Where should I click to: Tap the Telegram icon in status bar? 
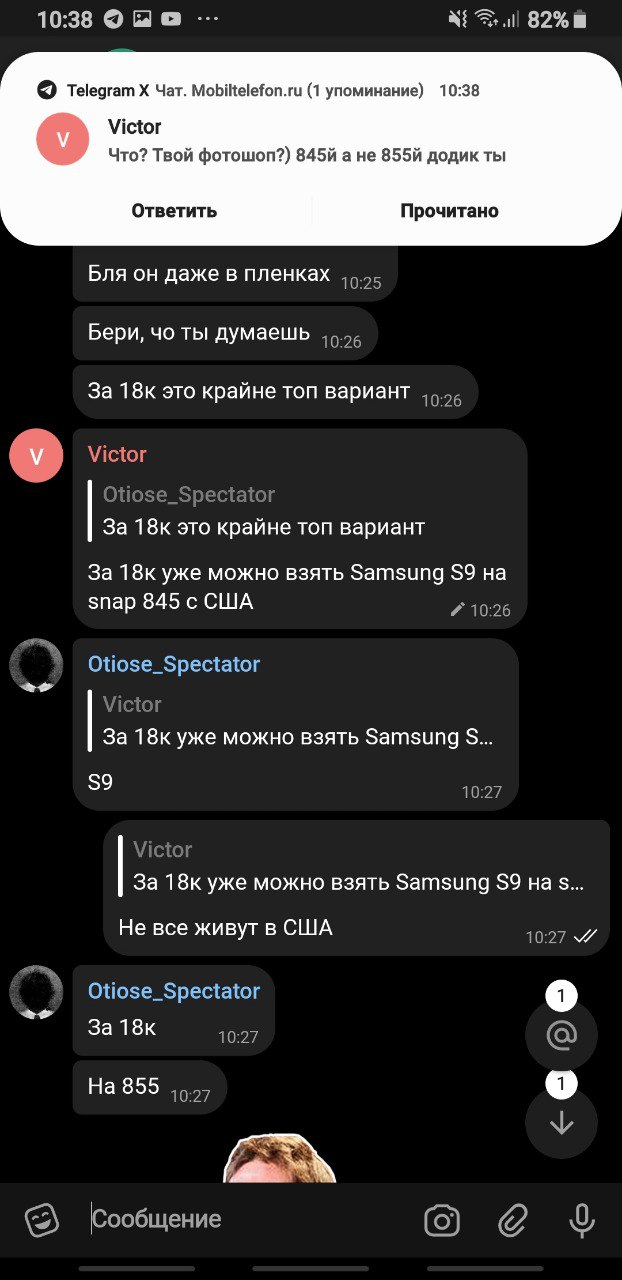[113, 19]
